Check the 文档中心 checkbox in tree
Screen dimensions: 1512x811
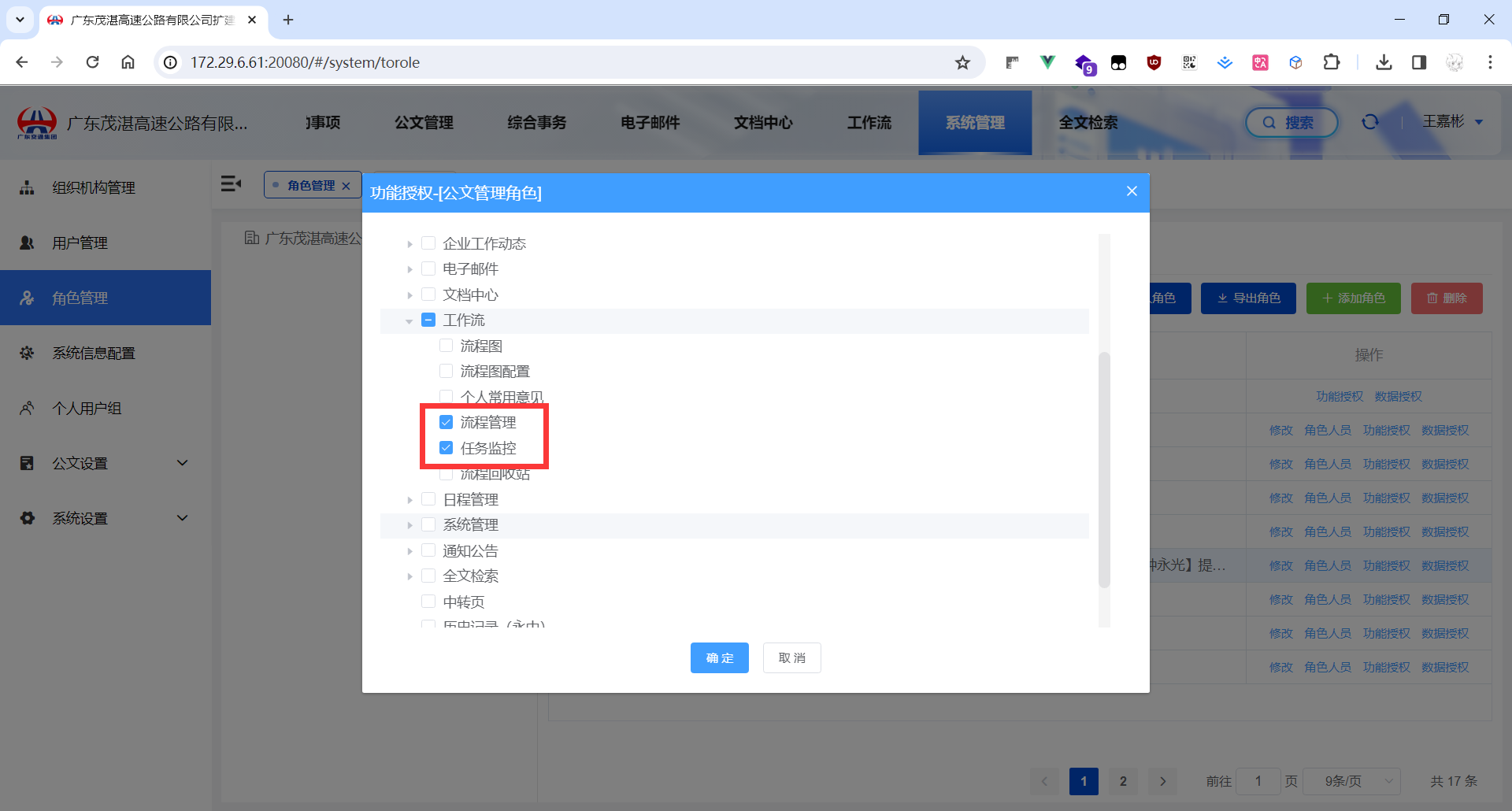click(428, 294)
